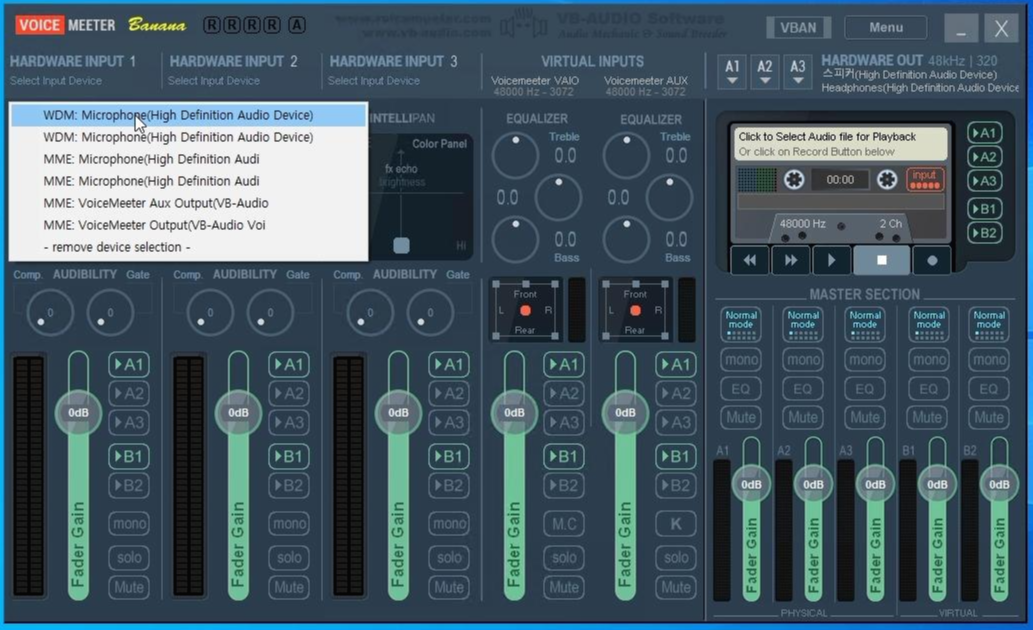Viewport: 1033px width, 630px height.
Task: Enable mono on Hardware Input 1 strip
Action: pos(128,523)
